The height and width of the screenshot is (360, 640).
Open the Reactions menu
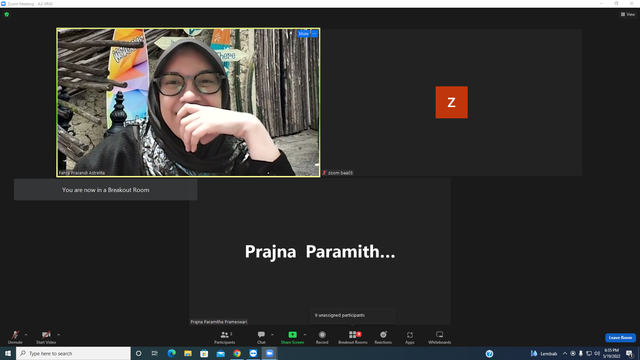coord(383,337)
